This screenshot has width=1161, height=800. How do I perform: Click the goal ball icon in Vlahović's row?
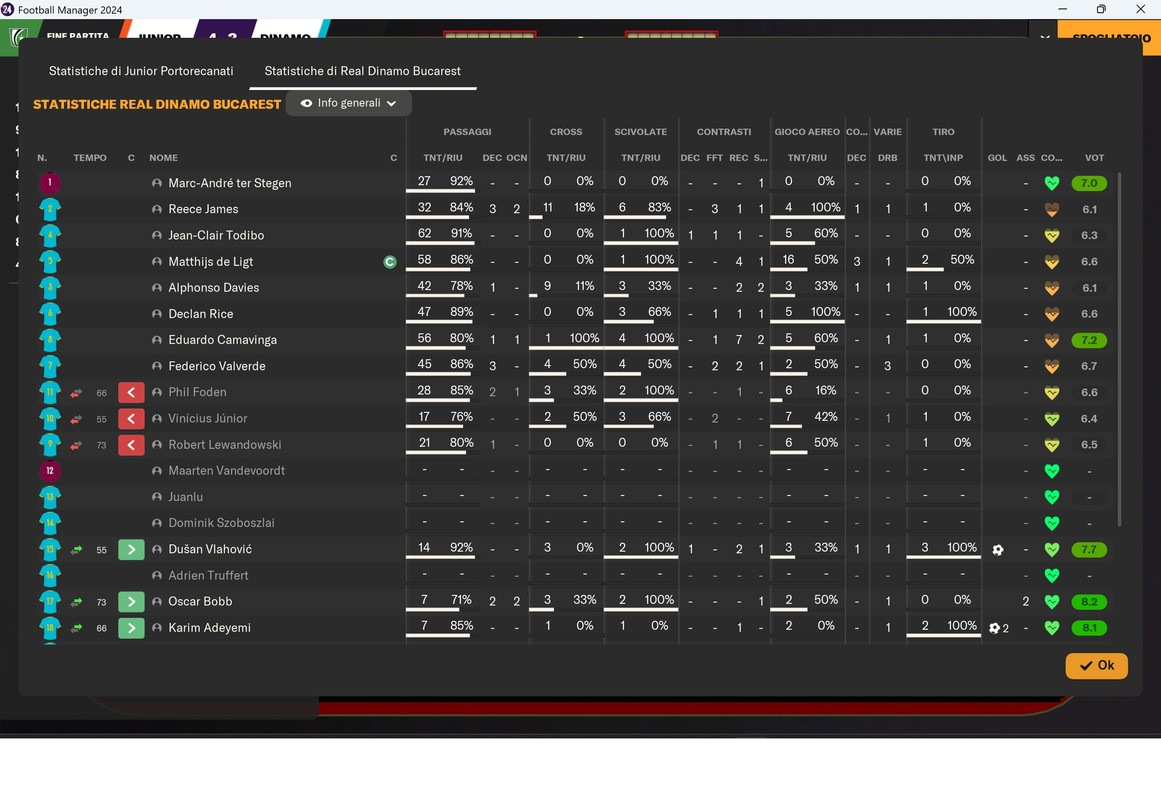point(997,550)
